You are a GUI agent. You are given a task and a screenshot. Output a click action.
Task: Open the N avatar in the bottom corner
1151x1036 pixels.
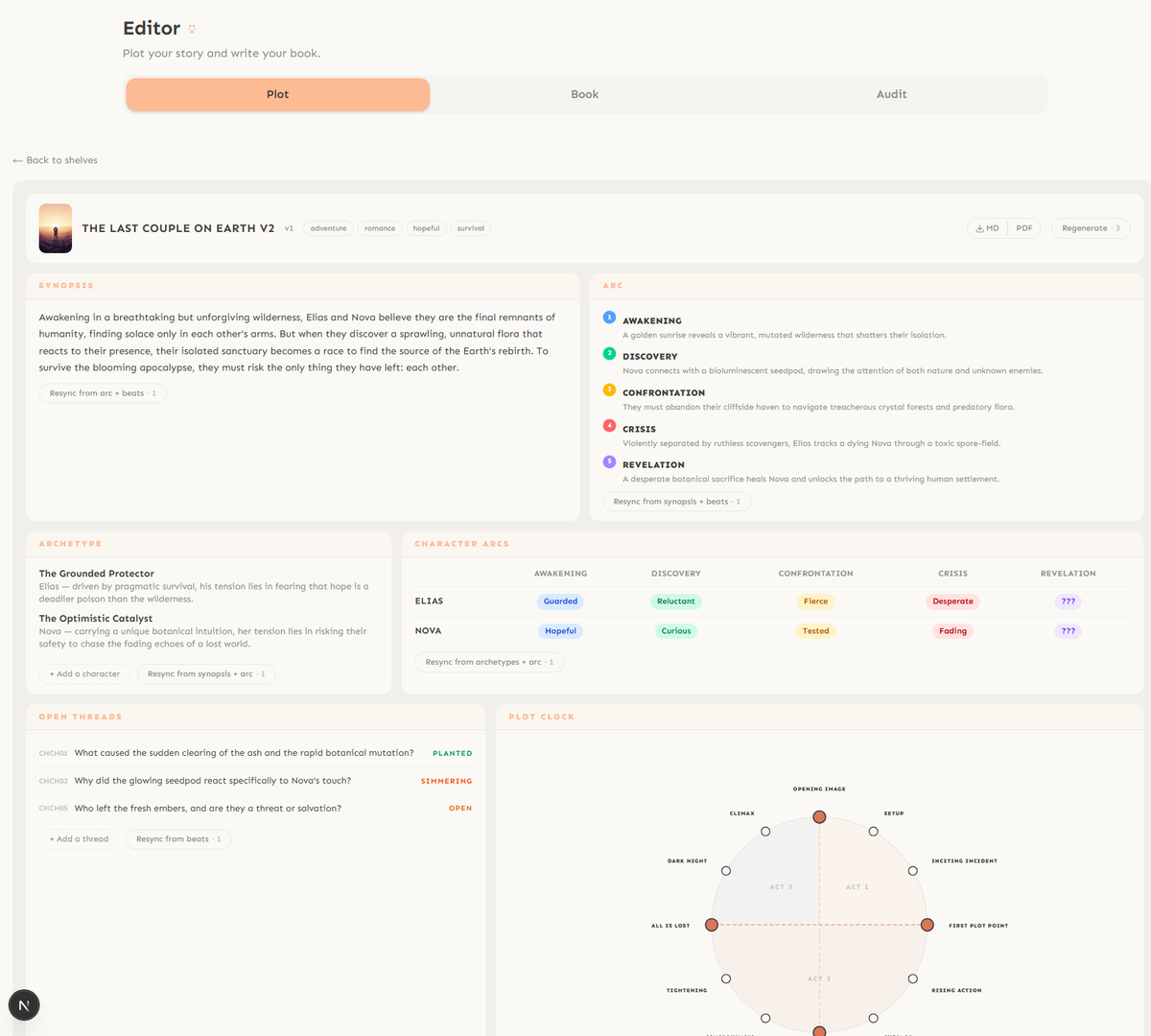pyautogui.click(x=24, y=1004)
